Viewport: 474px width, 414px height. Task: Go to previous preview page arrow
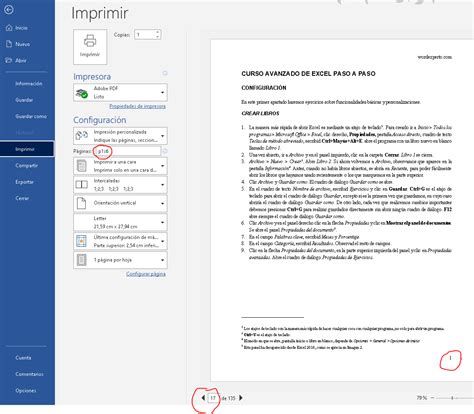point(203,398)
